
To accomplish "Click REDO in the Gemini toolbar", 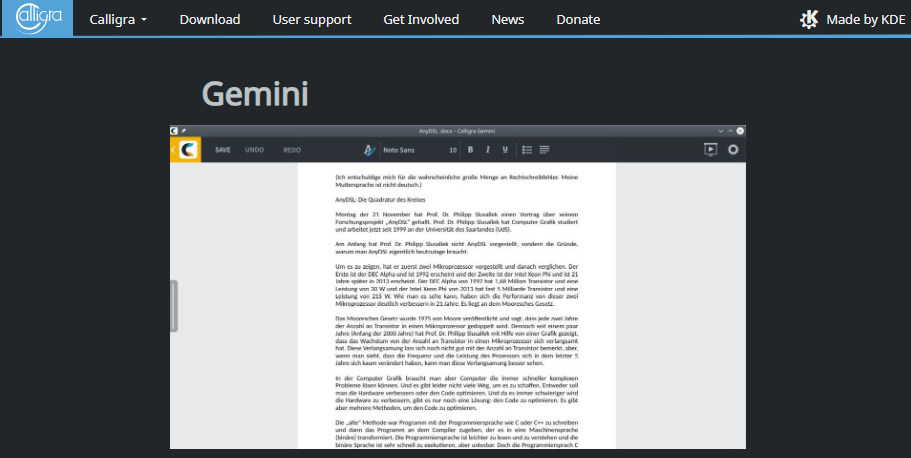I will click(292, 150).
